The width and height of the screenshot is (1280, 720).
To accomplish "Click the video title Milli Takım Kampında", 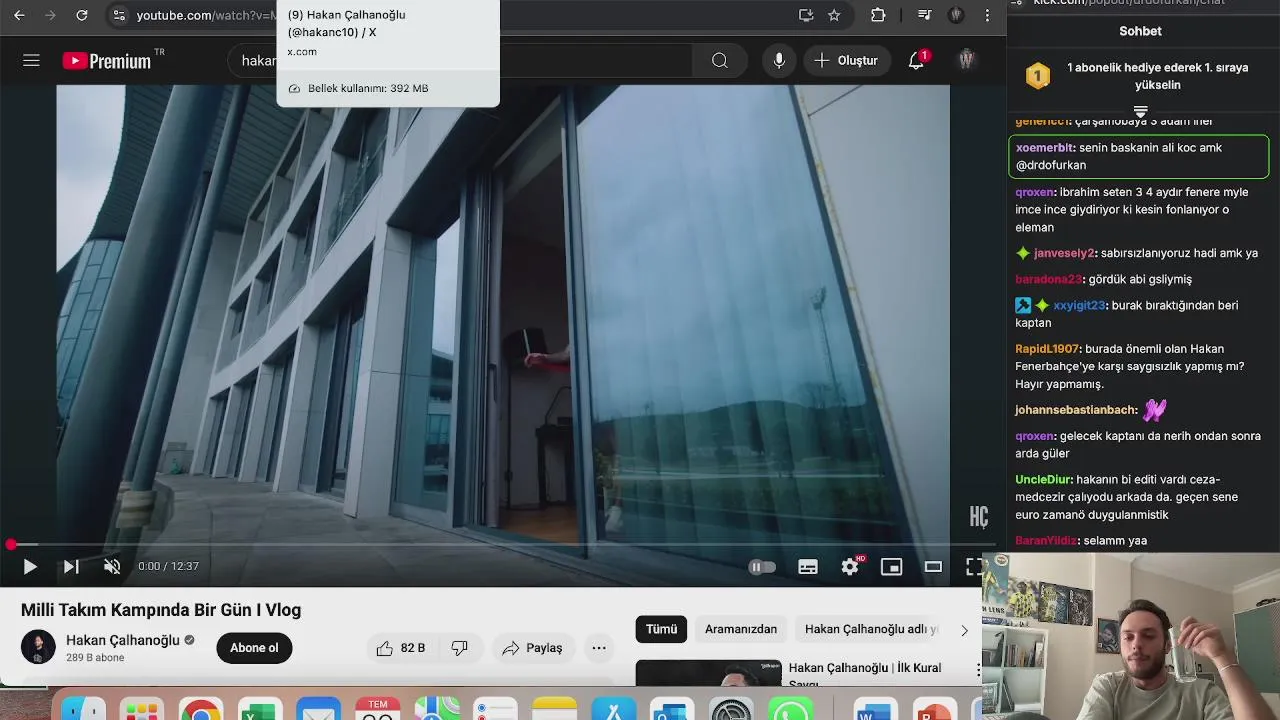I will pos(161,610).
